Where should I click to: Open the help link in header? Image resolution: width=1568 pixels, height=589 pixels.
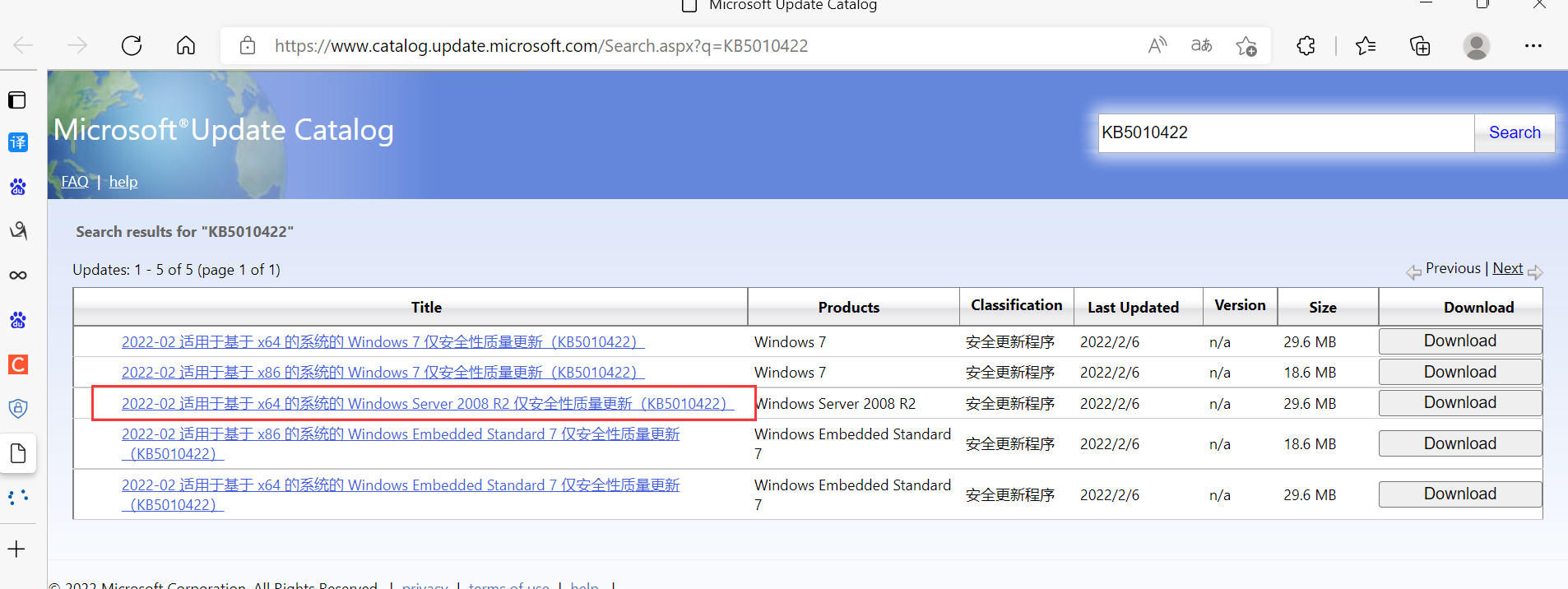point(123,182)
